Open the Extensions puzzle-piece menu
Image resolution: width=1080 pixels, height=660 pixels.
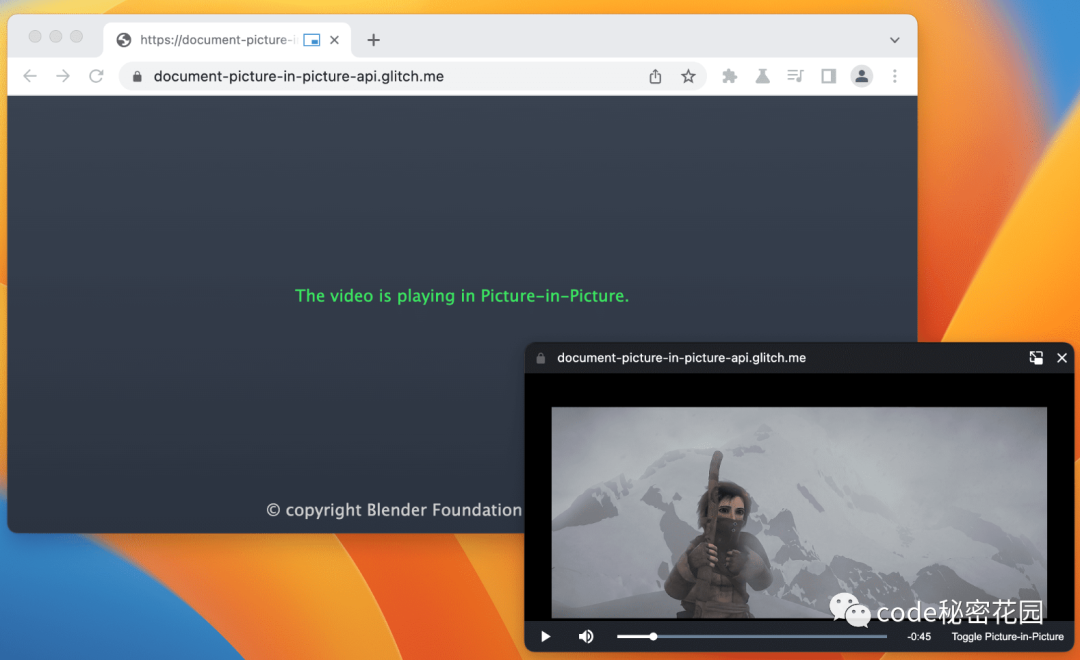click(729, 76)
